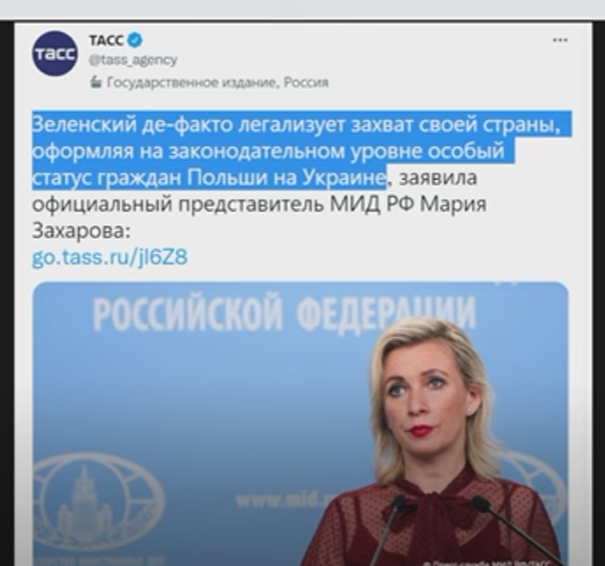Open the 'Государственное издание, Россия' label
The image size is (605, 566).
click(x=217, y=82)
